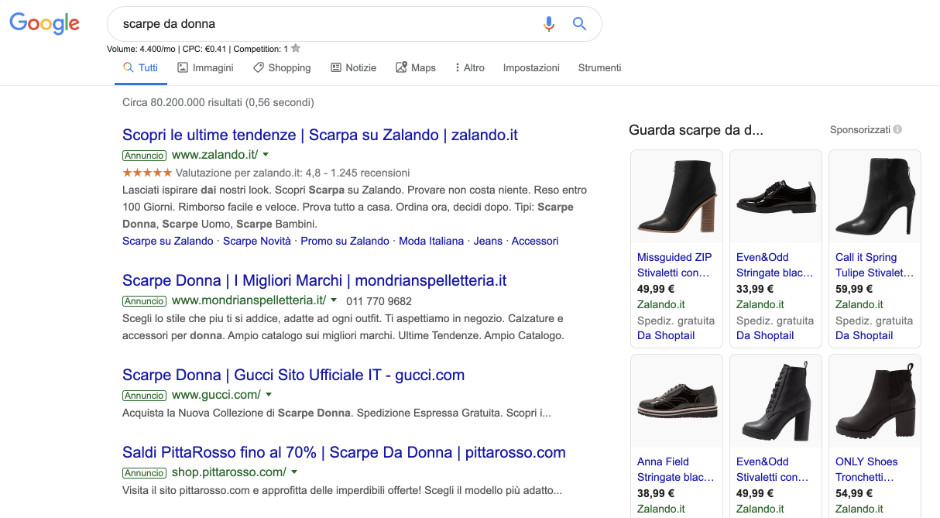Click the five-star rating for zalando.it
The width and height of the screenshot is (940, 518).
tap(147, 173)
